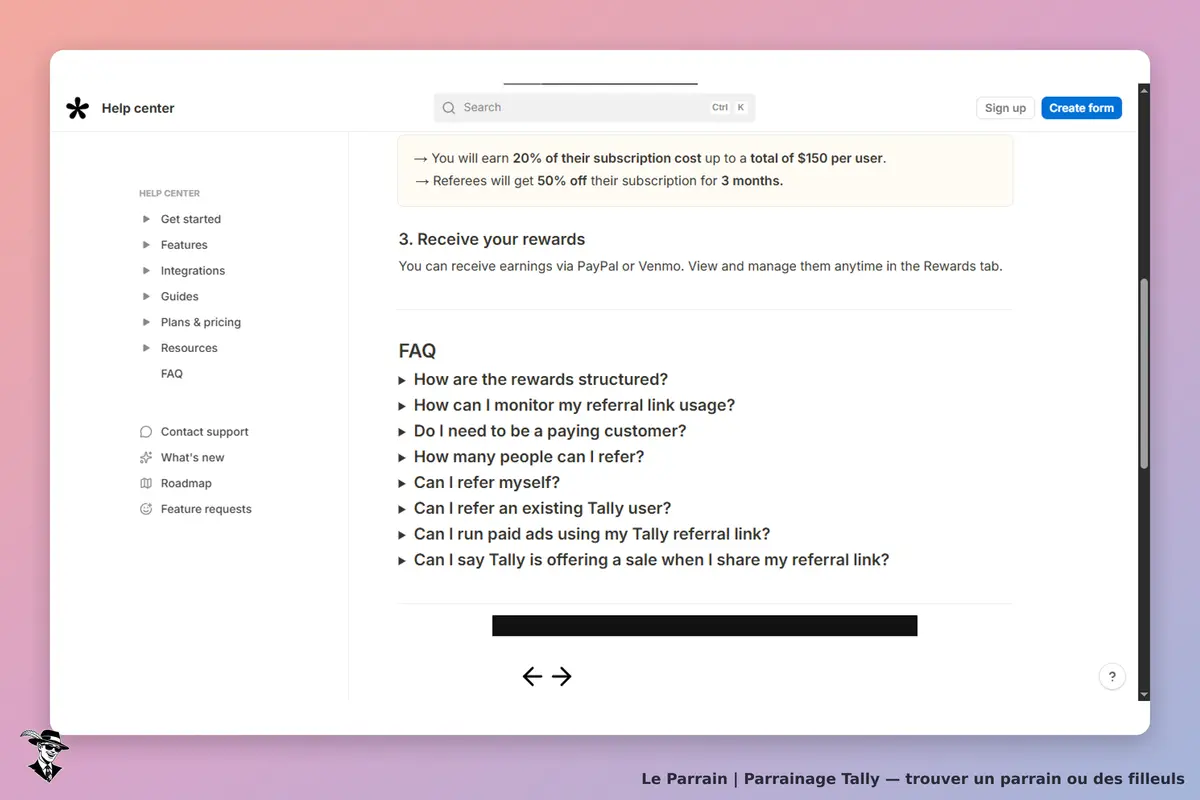Click the "3. Receive your rewards" heading
The height and width of the screenshot is (800, 1200).
coord(492,240)
